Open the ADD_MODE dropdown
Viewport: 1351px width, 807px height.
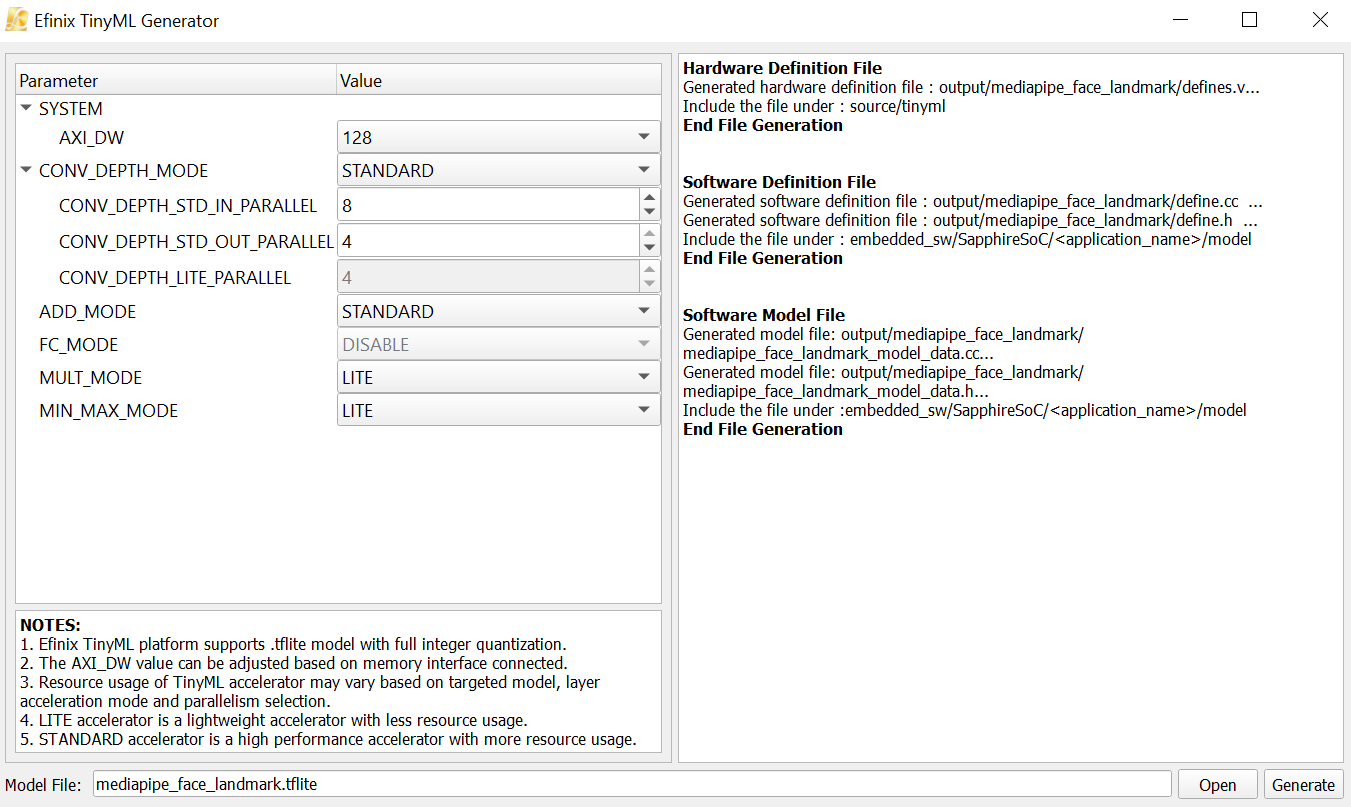[643, 312]
